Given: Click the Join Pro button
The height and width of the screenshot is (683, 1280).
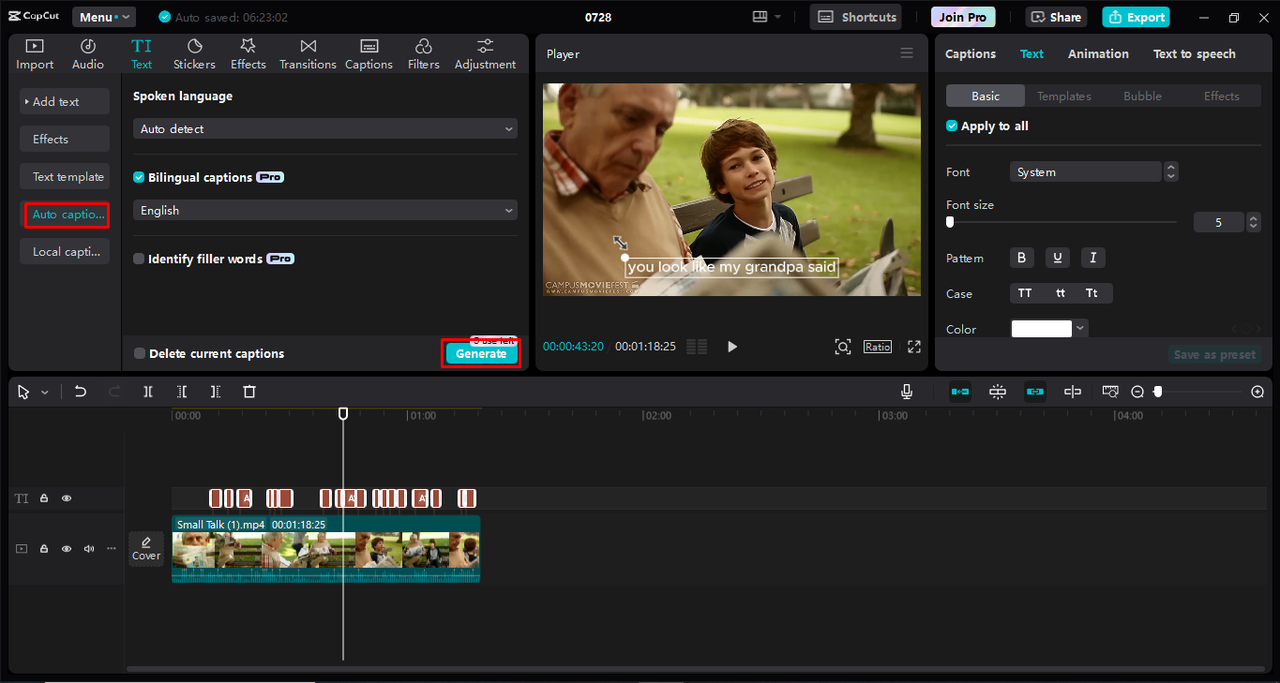Looking at the screenshot, I should coord(963,17).
